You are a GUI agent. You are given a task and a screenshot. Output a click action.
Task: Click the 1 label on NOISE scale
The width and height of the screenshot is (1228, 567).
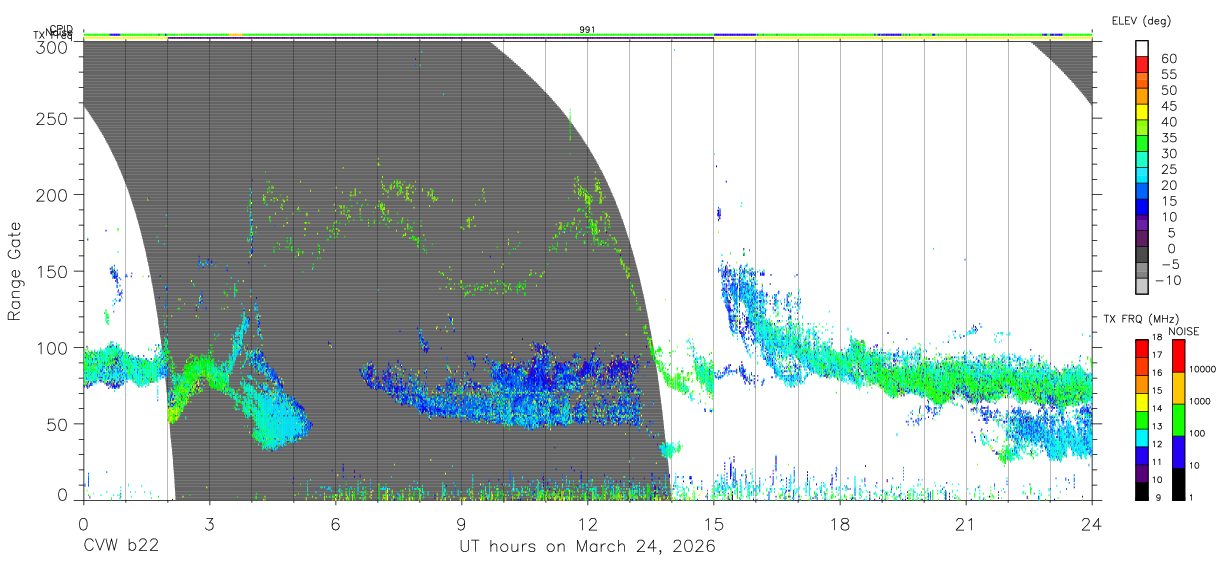click(1191, 497)
